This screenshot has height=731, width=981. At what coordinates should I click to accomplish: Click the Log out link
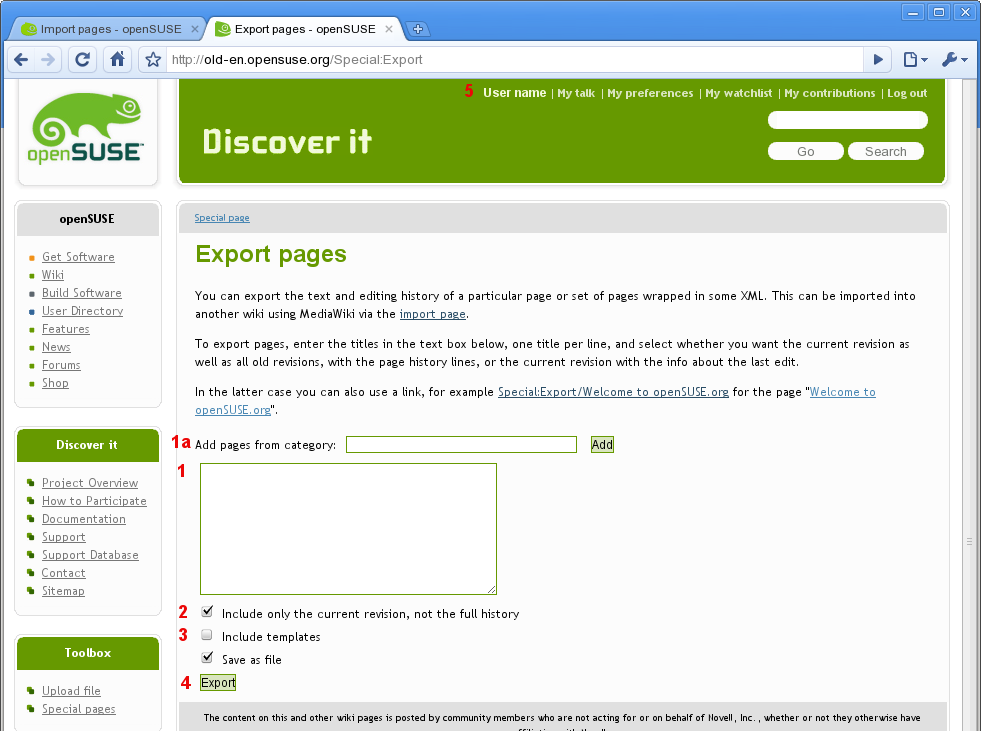point(907,93)
